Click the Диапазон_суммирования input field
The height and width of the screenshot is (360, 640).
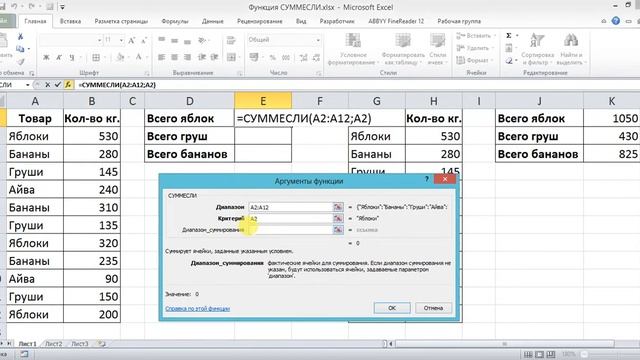(x=291, y=230)
